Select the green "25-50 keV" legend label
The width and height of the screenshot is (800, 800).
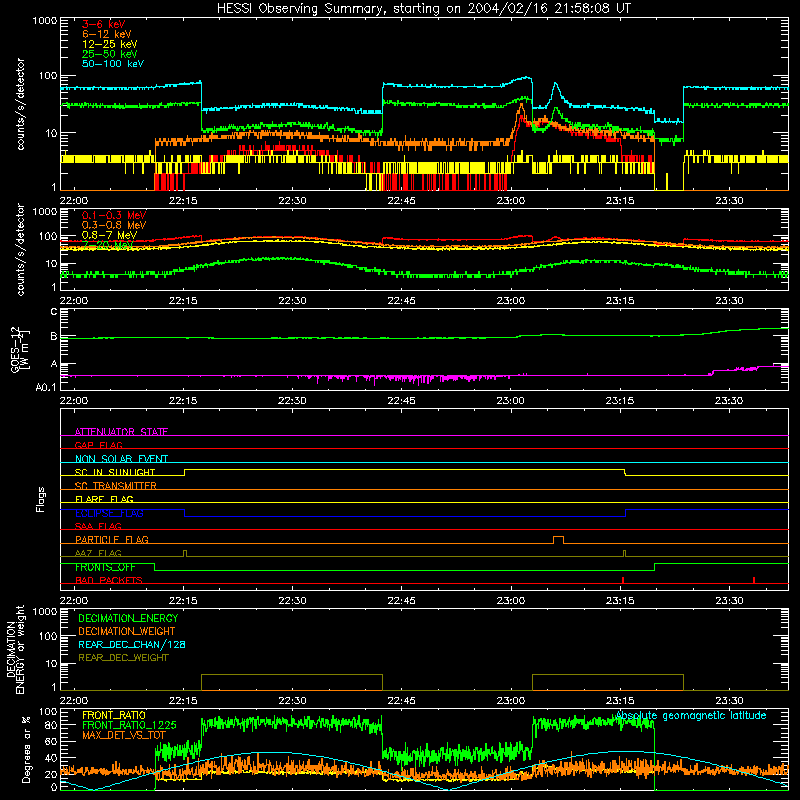[x=110, y=54]
